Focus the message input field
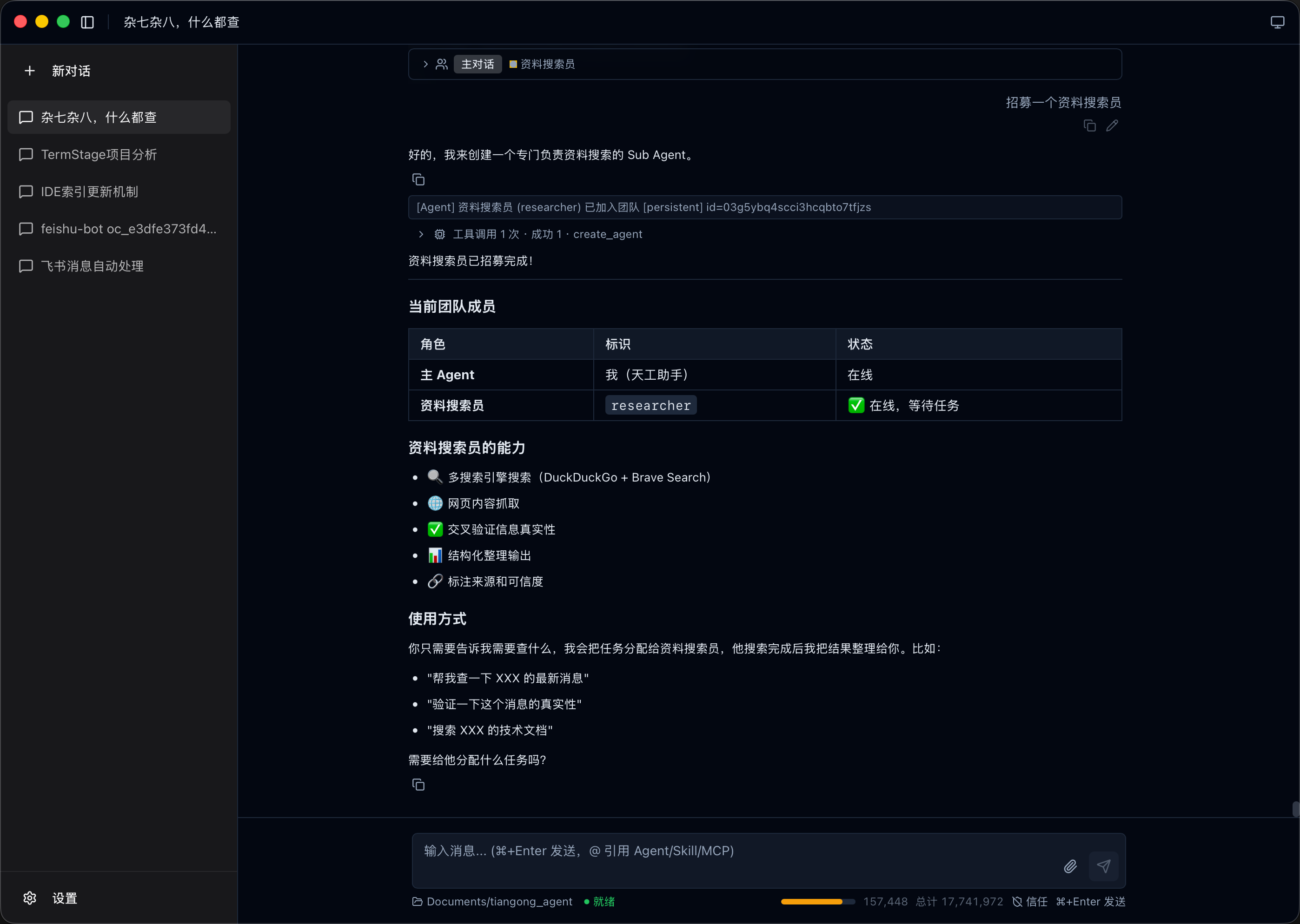 (x=734, y=860)
